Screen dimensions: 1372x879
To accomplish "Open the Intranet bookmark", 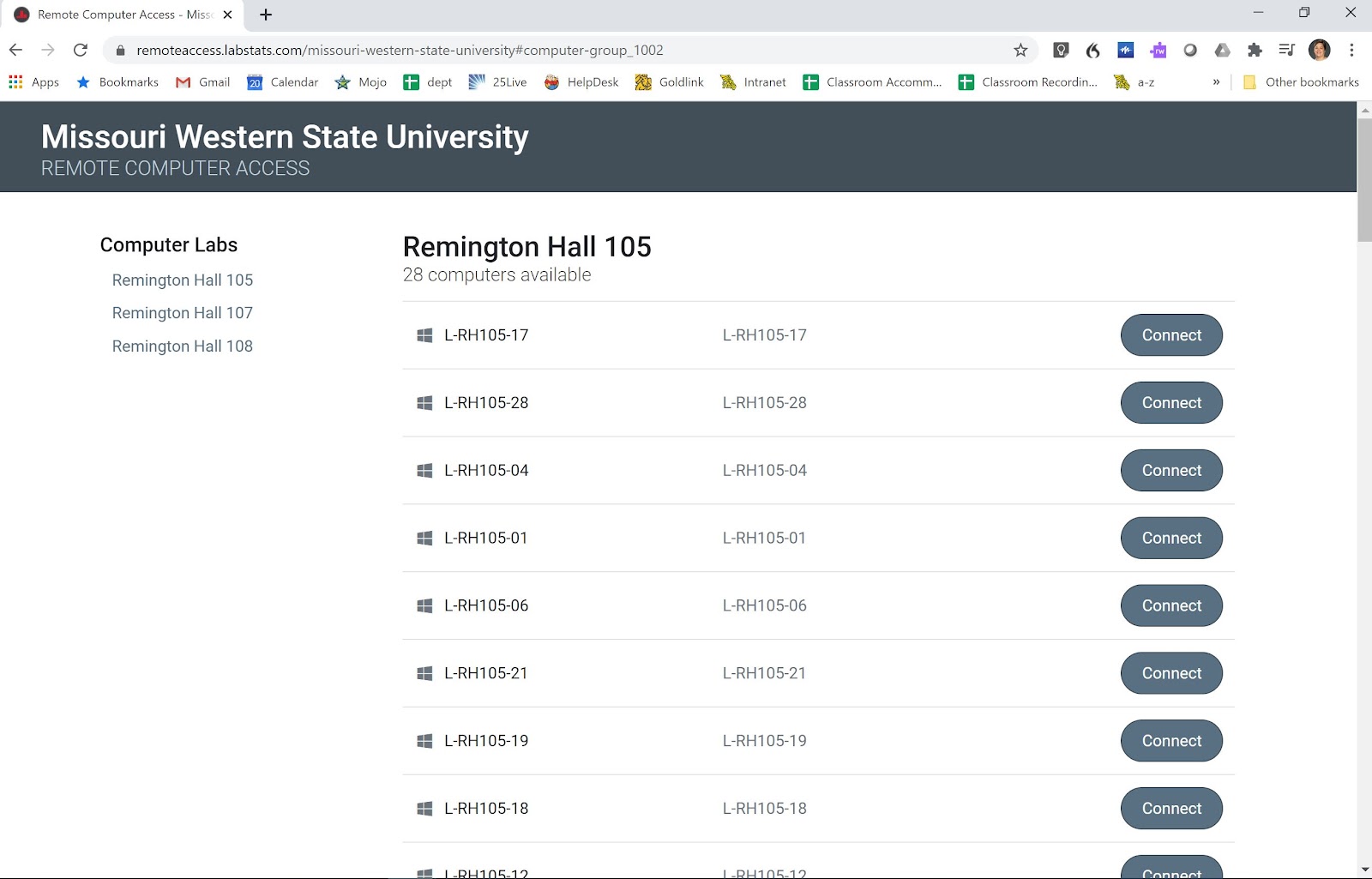I will coord(753,82).
